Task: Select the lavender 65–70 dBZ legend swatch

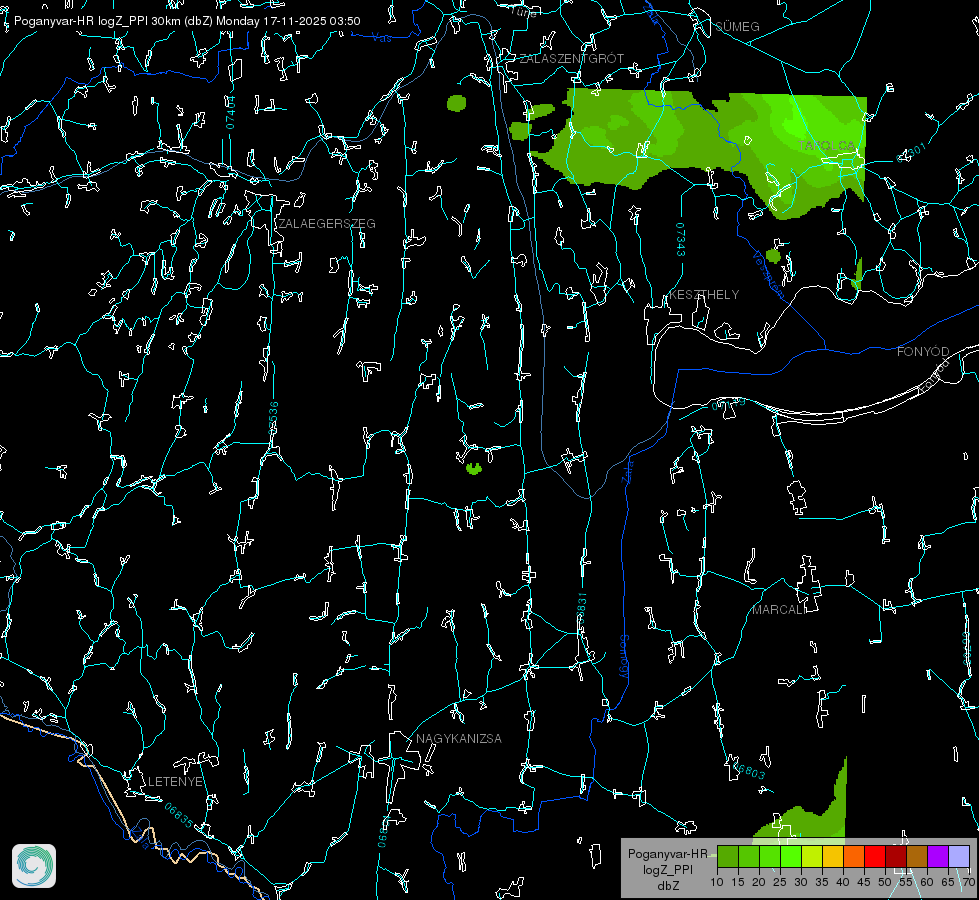Action: 958,856
